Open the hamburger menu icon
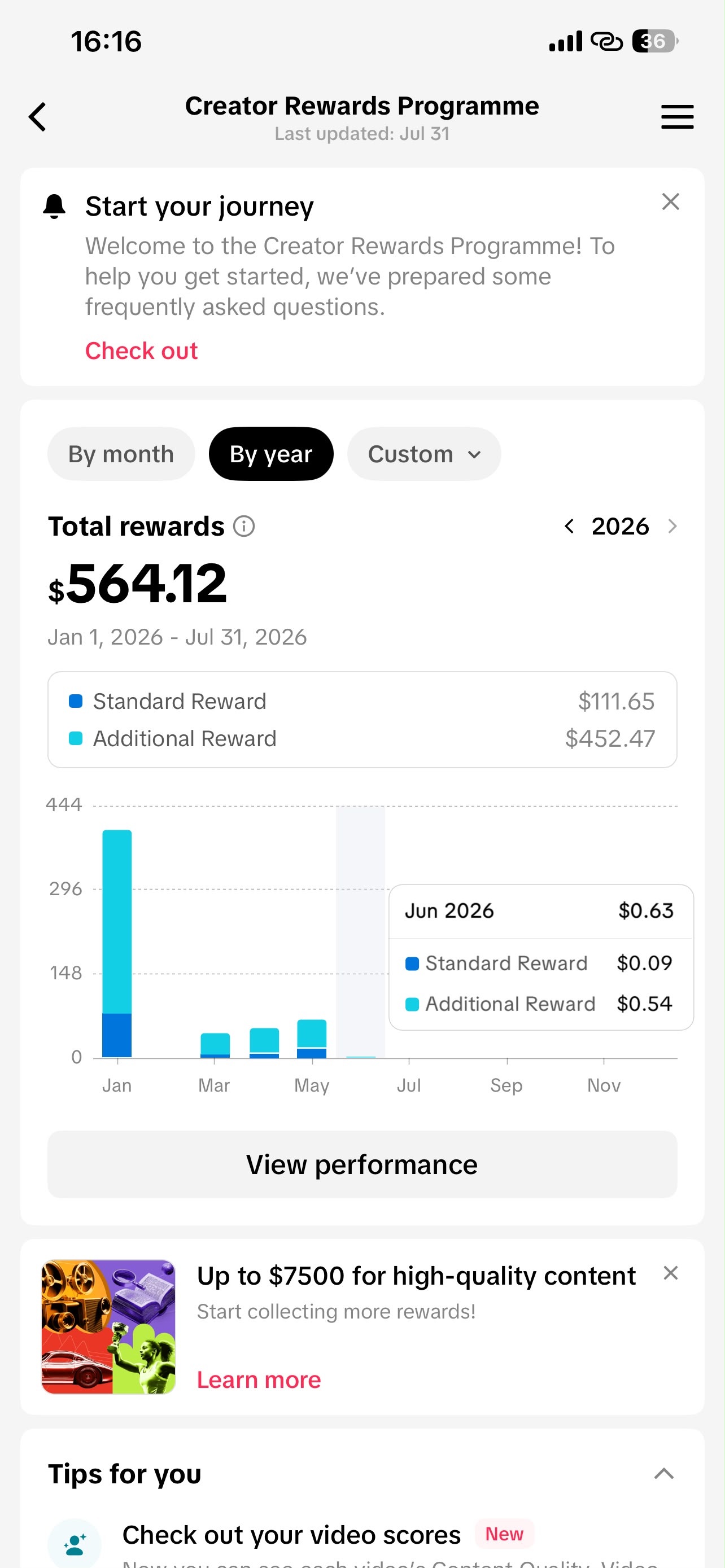 click(x=677, y=117)
